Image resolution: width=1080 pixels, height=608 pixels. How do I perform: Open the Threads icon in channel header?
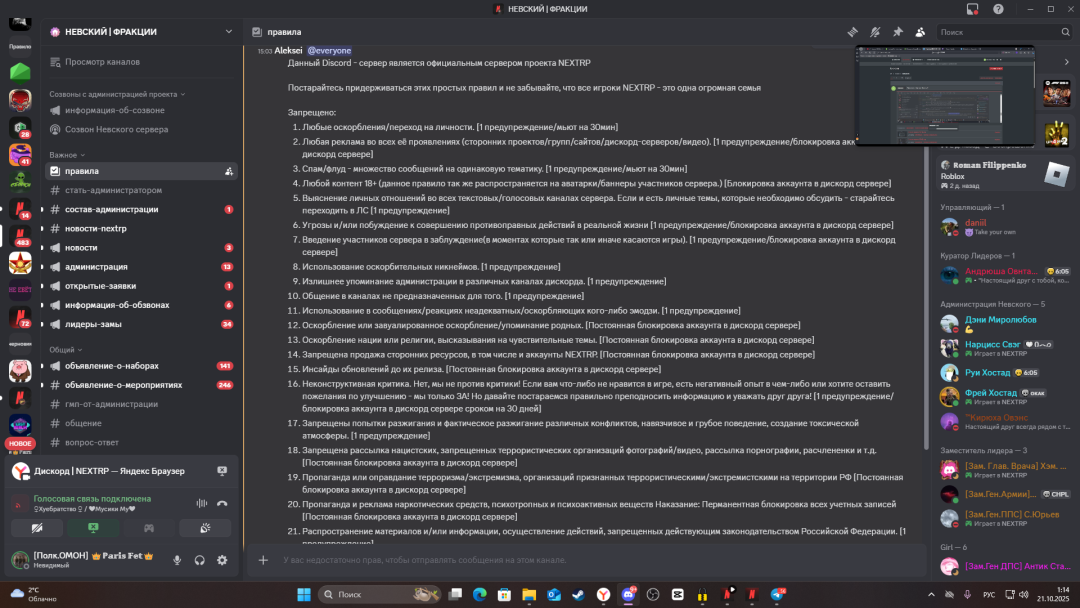coord(853,32)
